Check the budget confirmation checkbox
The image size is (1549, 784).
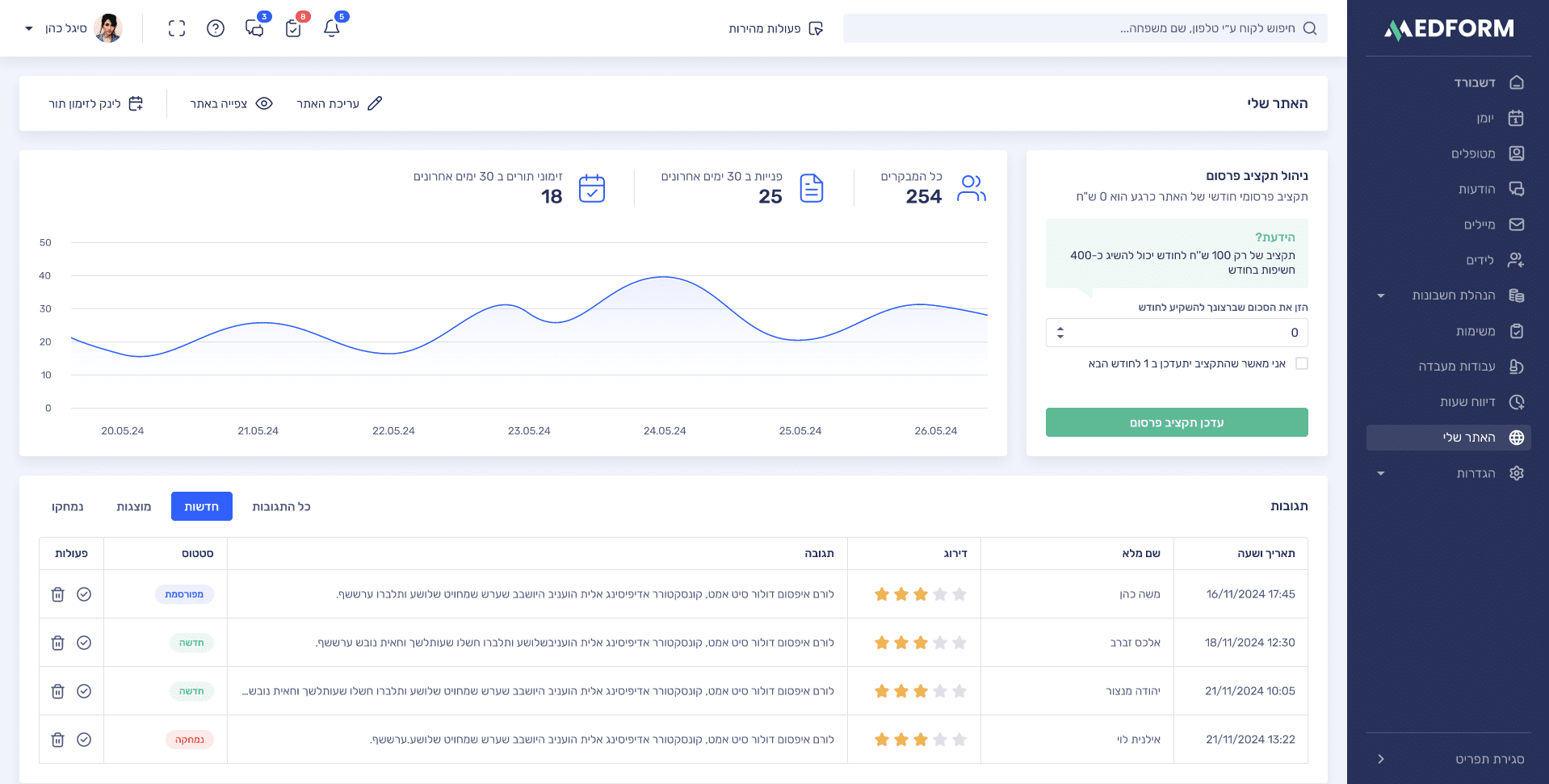coord(1302,363)
